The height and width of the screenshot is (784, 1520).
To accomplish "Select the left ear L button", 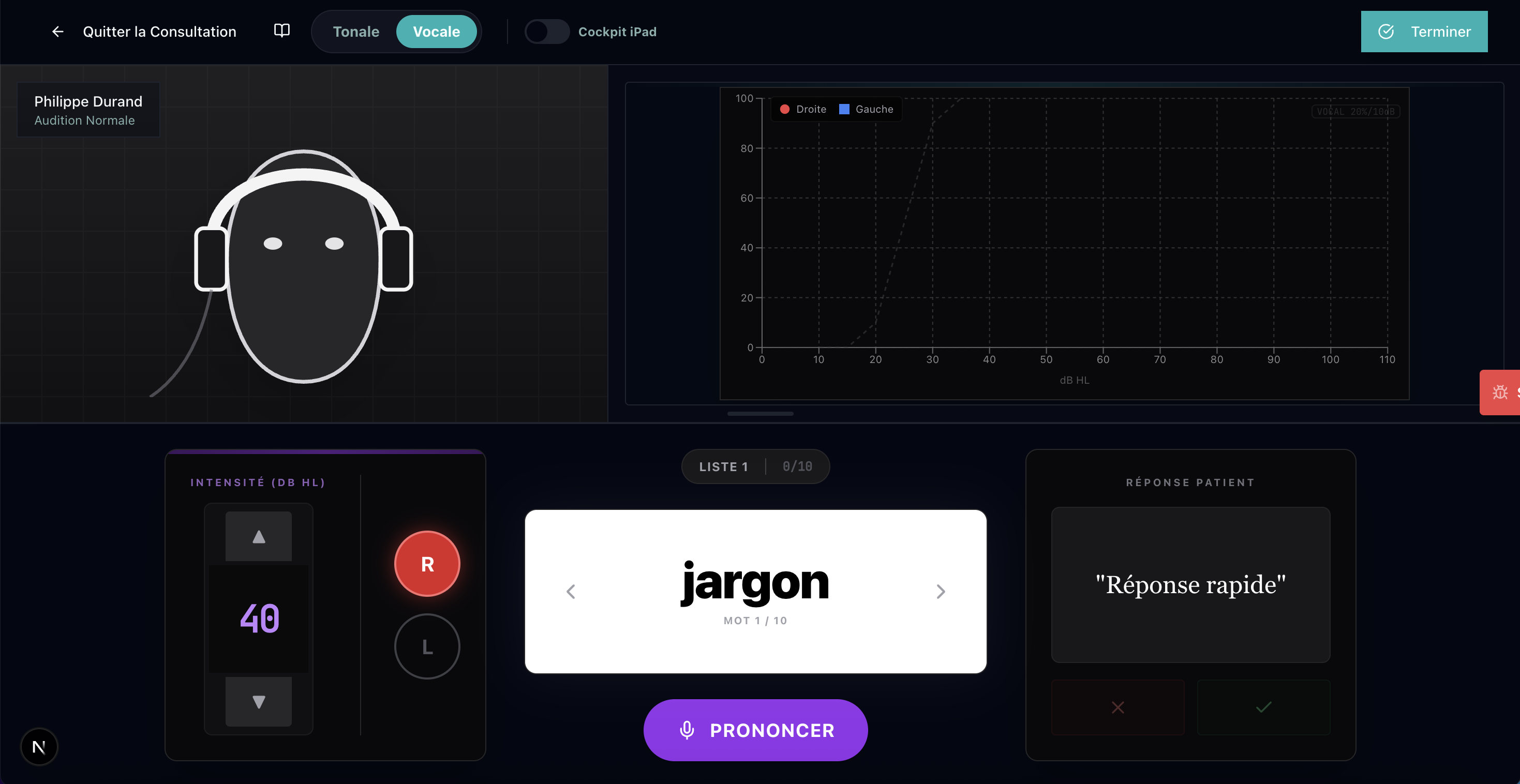I will [x=427, y=646].
